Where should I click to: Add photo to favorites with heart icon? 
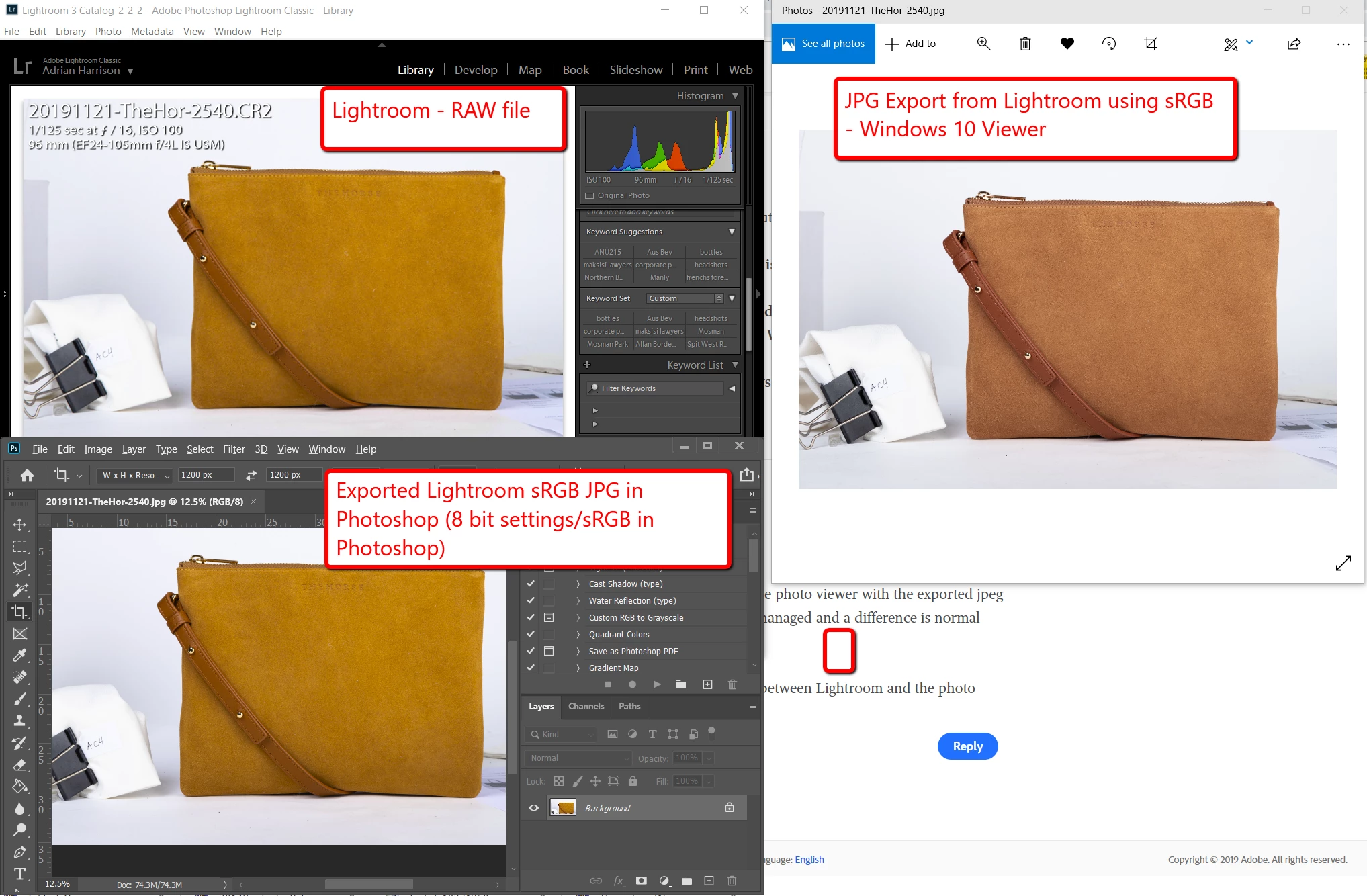(x=1067, y=44)
